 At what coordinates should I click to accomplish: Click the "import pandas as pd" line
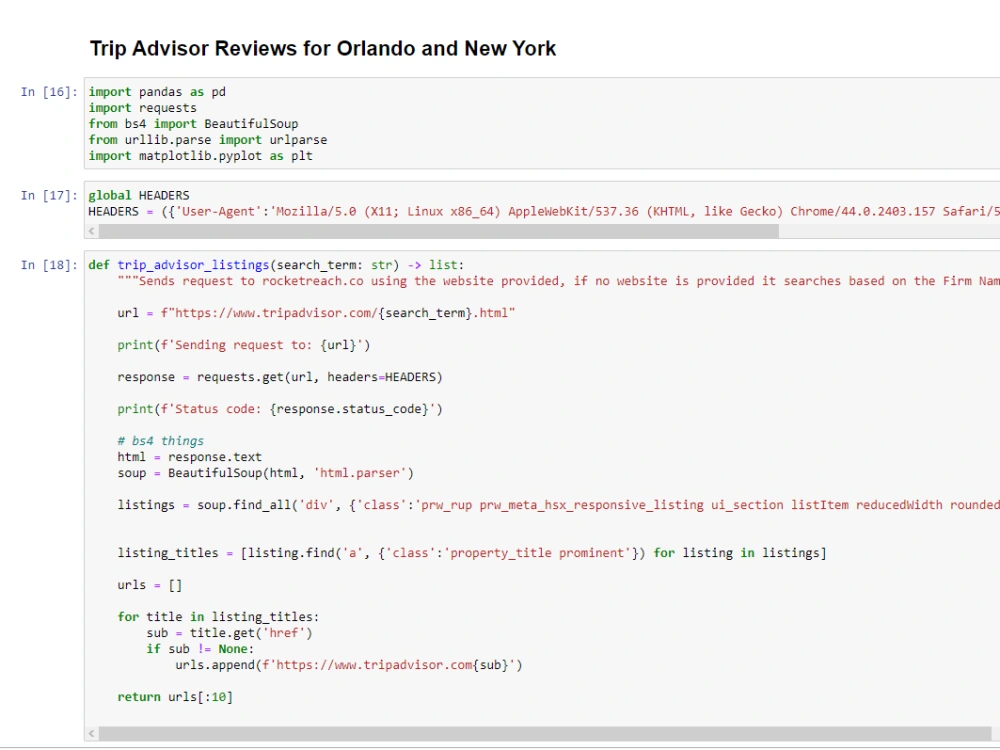pyautogui.click(x=157, y=92)
